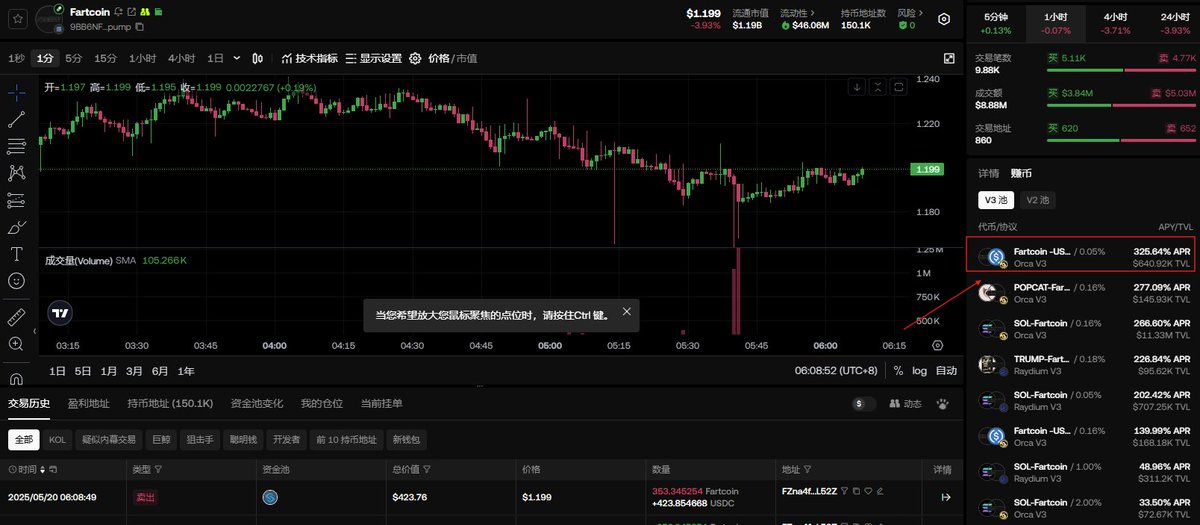Select the Text tool

pos(17,254)
